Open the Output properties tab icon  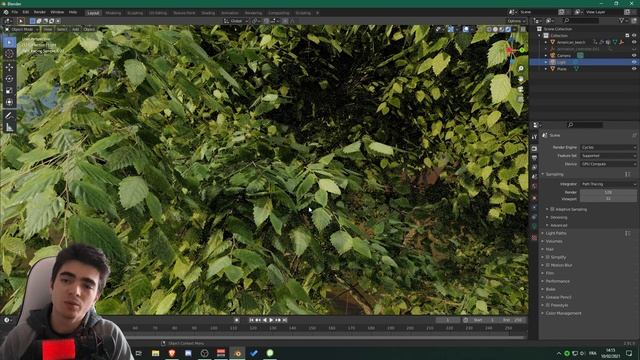[x=534, y=158]
